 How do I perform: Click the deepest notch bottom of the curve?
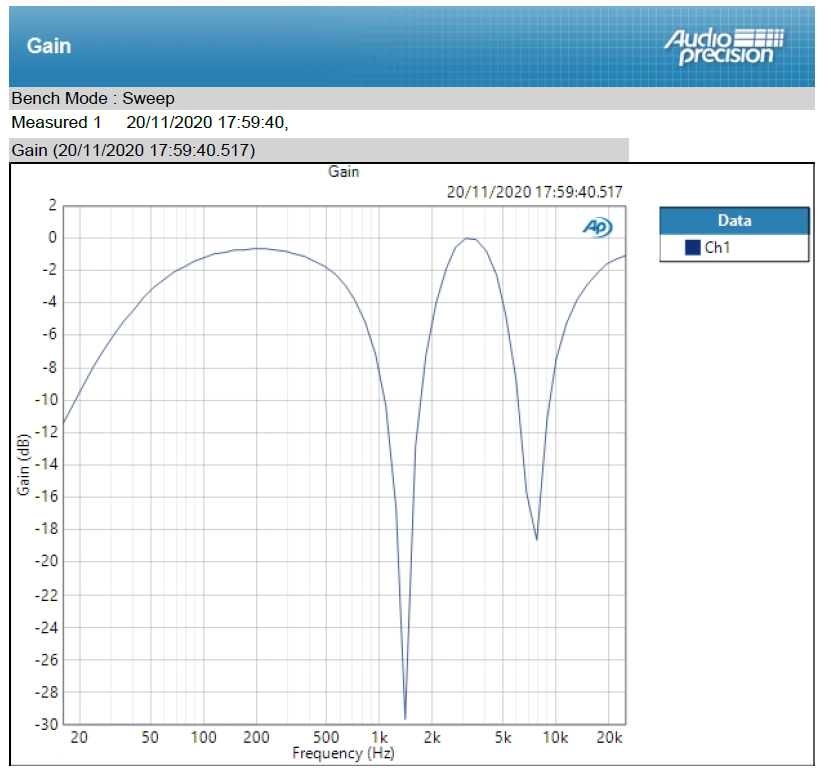coord(405,719)
